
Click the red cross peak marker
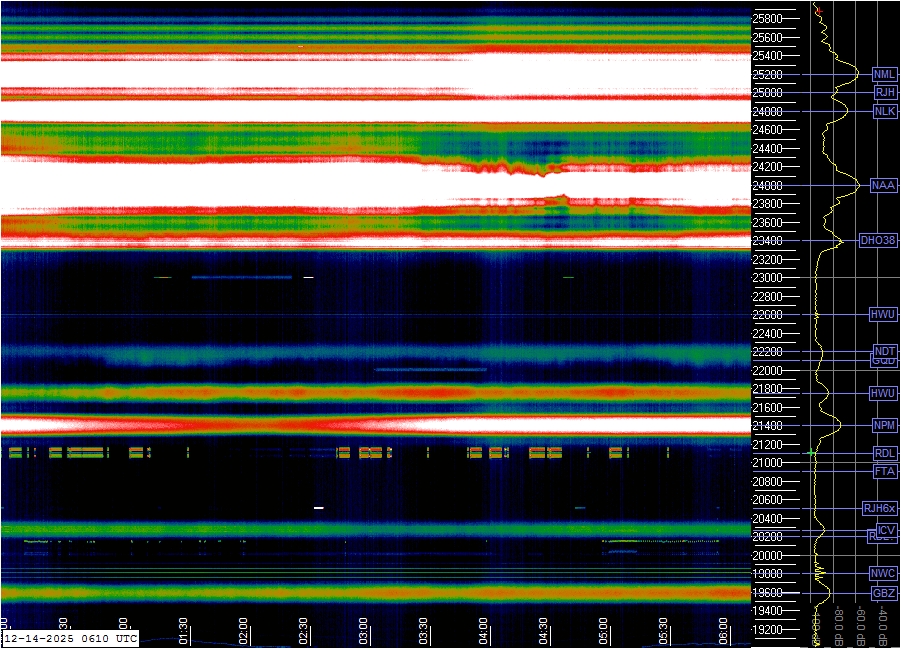818,11
